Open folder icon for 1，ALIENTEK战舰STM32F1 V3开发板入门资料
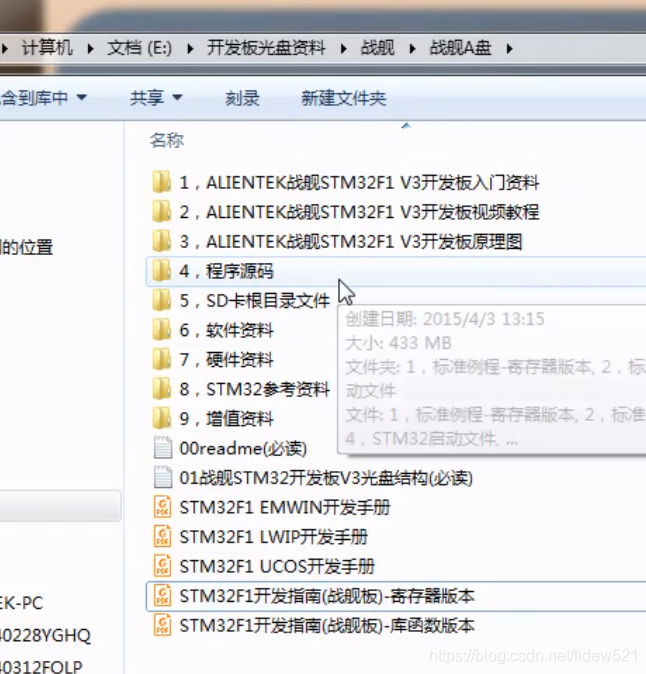The width and height of the screenshot is (646, 674). pos(162,182)
